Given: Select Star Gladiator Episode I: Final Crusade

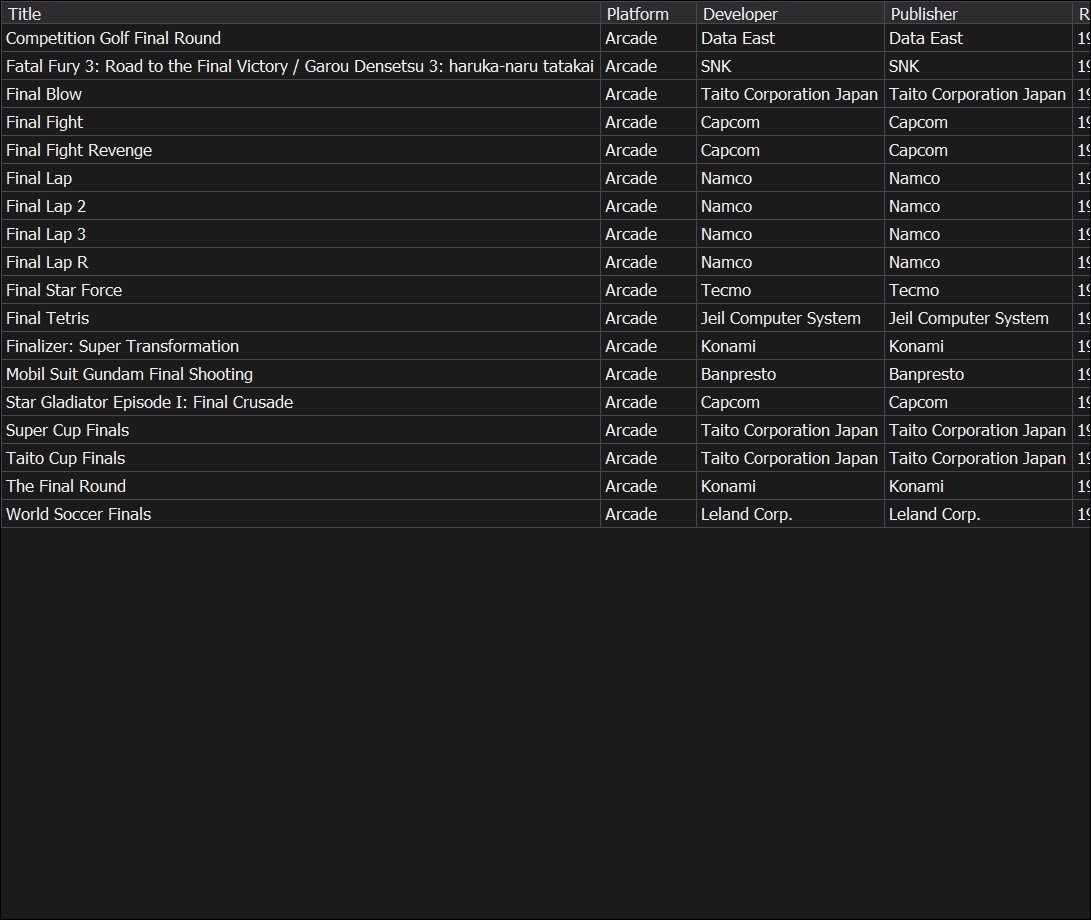Looking at the screenshot, I should 150,402.
